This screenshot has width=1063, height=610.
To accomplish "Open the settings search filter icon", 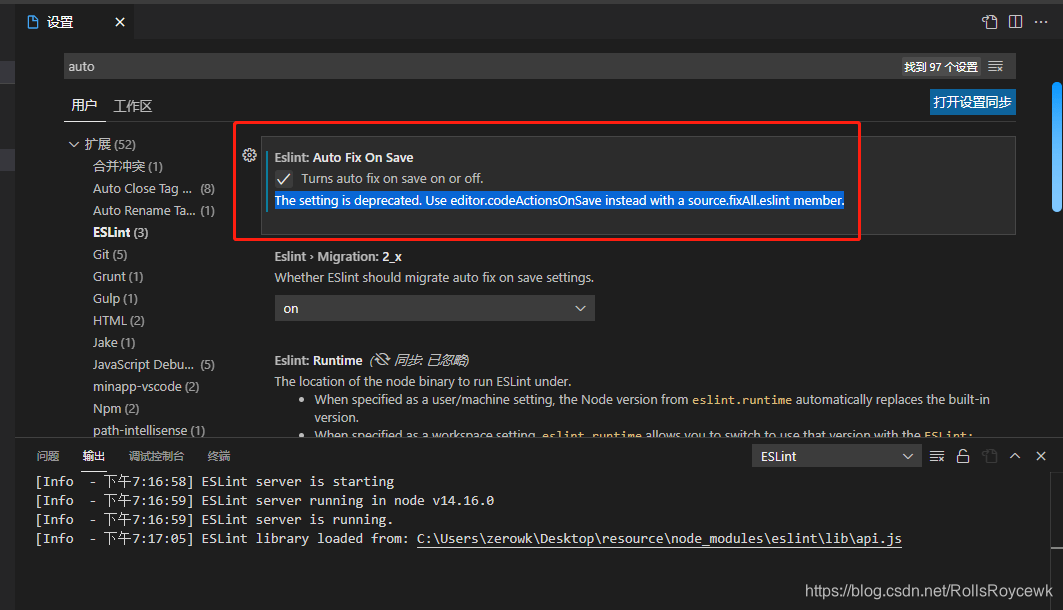I will (x=995, y=66).
